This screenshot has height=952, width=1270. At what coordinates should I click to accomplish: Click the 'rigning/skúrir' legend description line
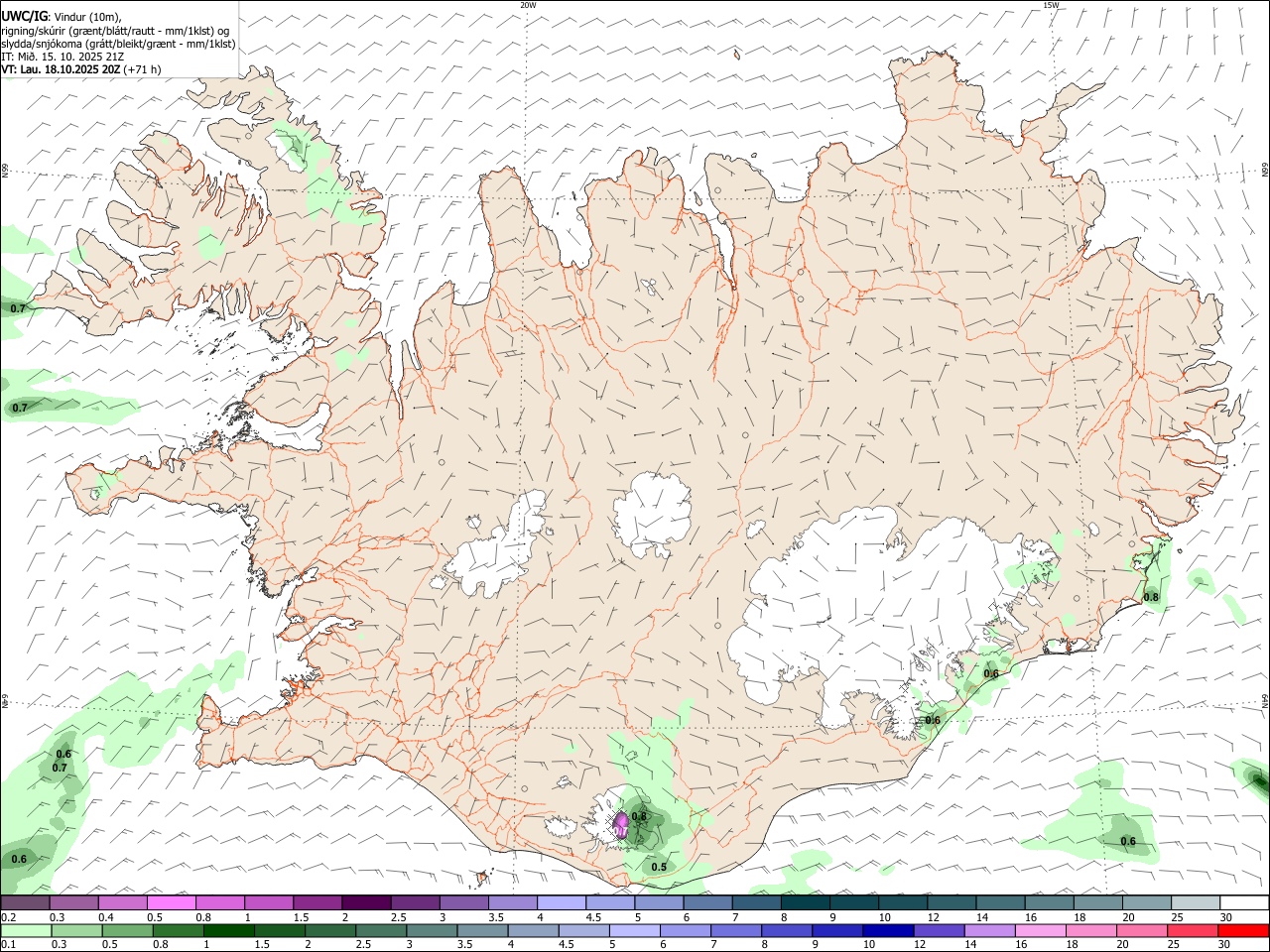click(115, 31)
